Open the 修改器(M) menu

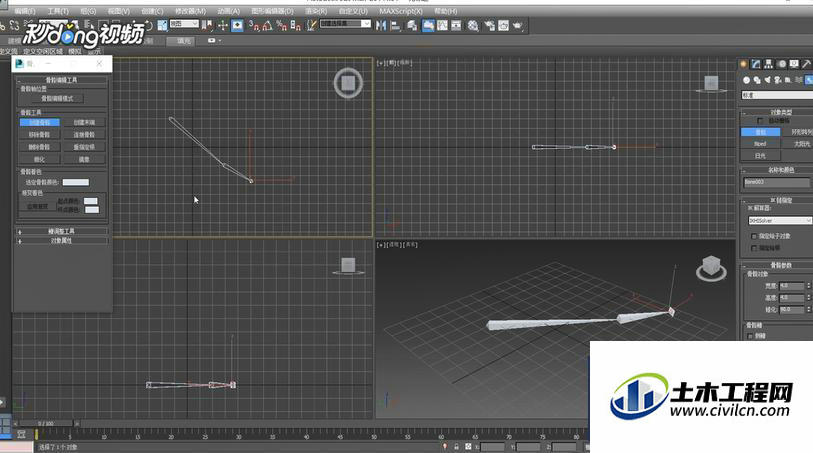(x=190, y=11)
